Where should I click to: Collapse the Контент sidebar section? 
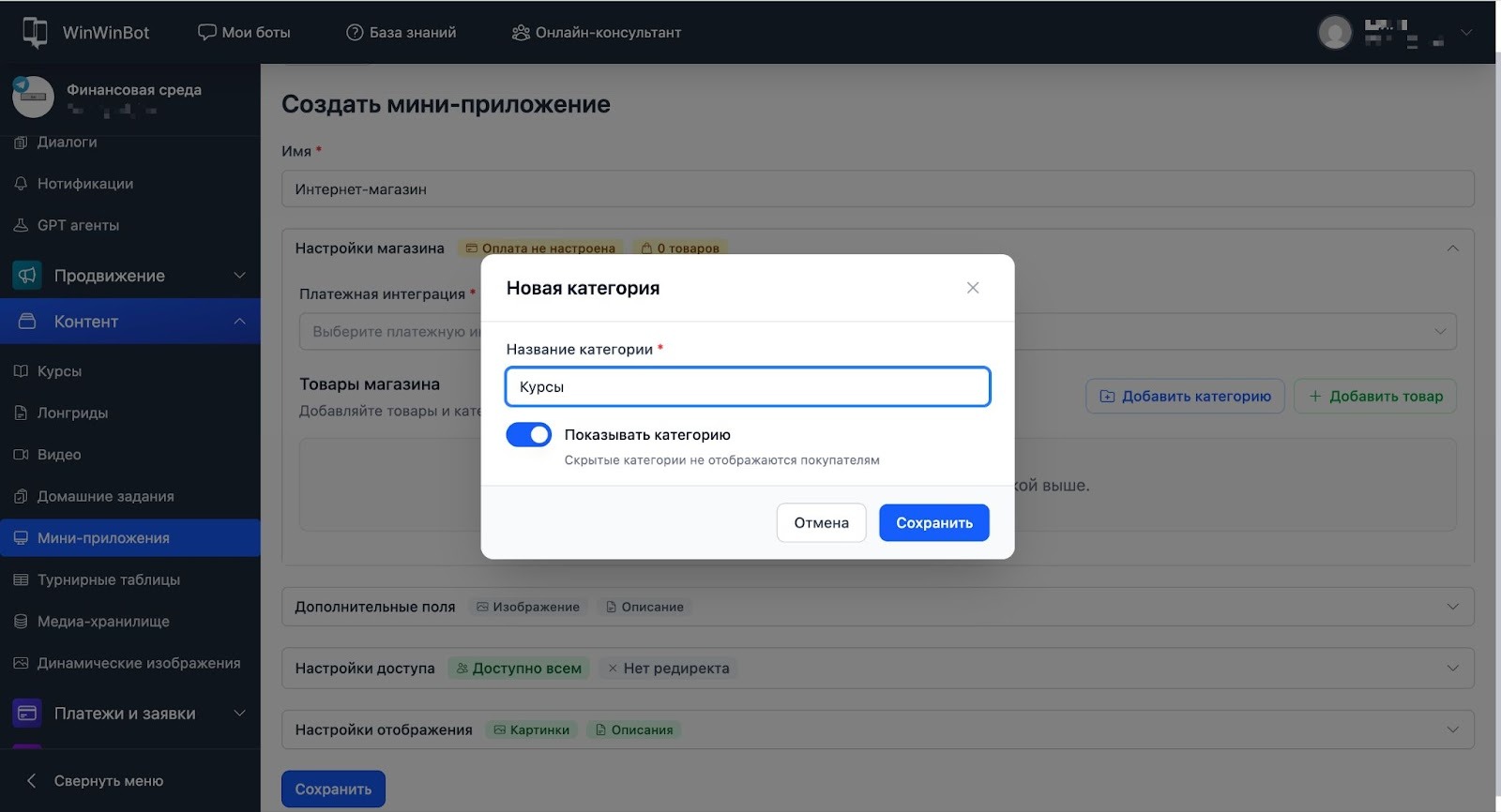point(239,322)
